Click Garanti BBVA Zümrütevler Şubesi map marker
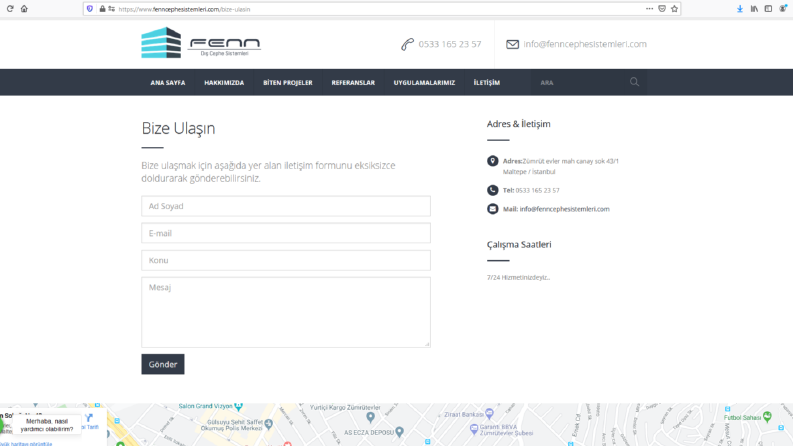This screenshot has height=446, width=793. 474,429
